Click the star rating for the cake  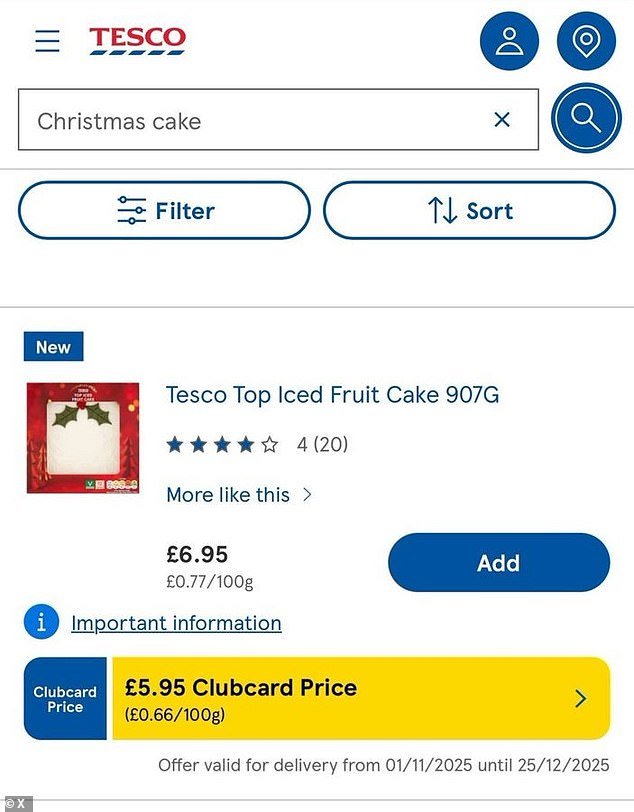click(x=222, y=445)
